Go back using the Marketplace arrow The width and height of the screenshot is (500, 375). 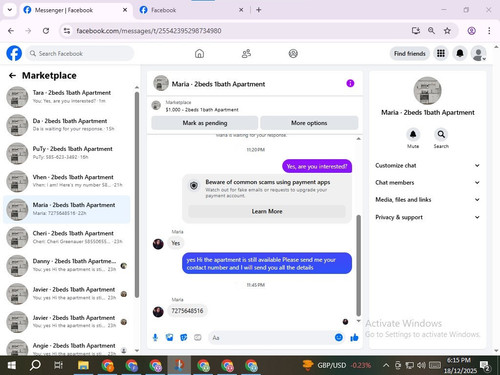tap(12, 76)
